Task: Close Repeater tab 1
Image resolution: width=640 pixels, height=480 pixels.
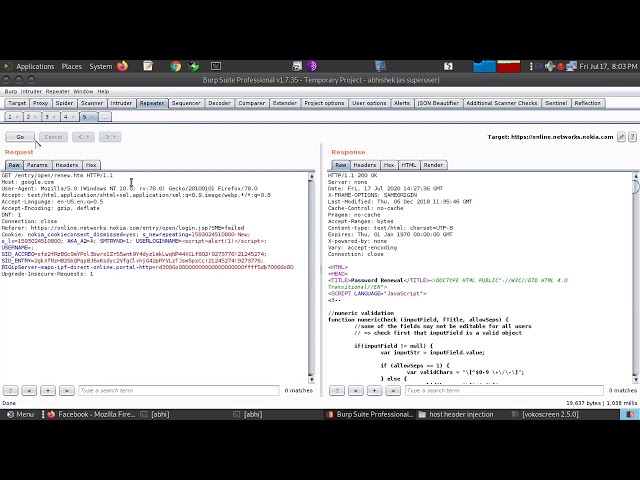Action: [17, 117]
